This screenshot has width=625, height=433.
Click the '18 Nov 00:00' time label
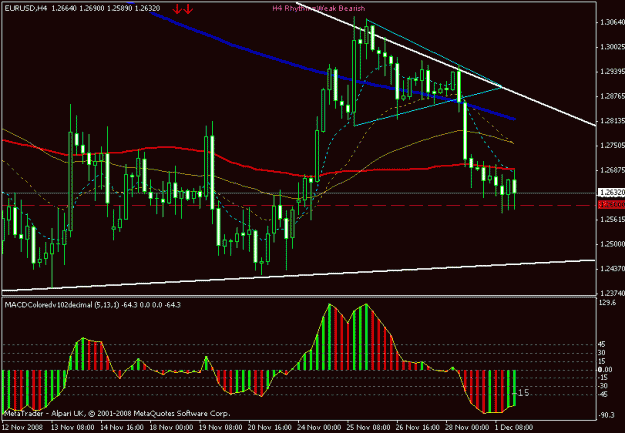pos(171,427)
